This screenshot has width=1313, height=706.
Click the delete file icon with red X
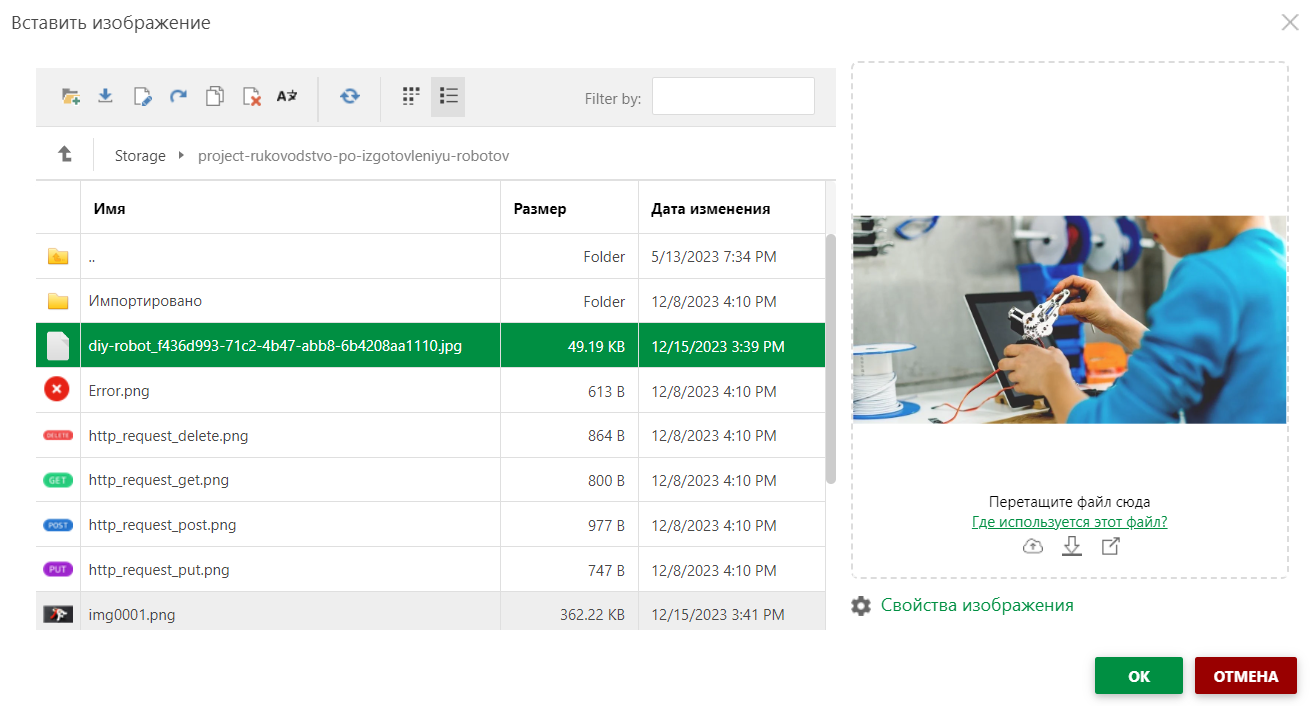point(251,96)
